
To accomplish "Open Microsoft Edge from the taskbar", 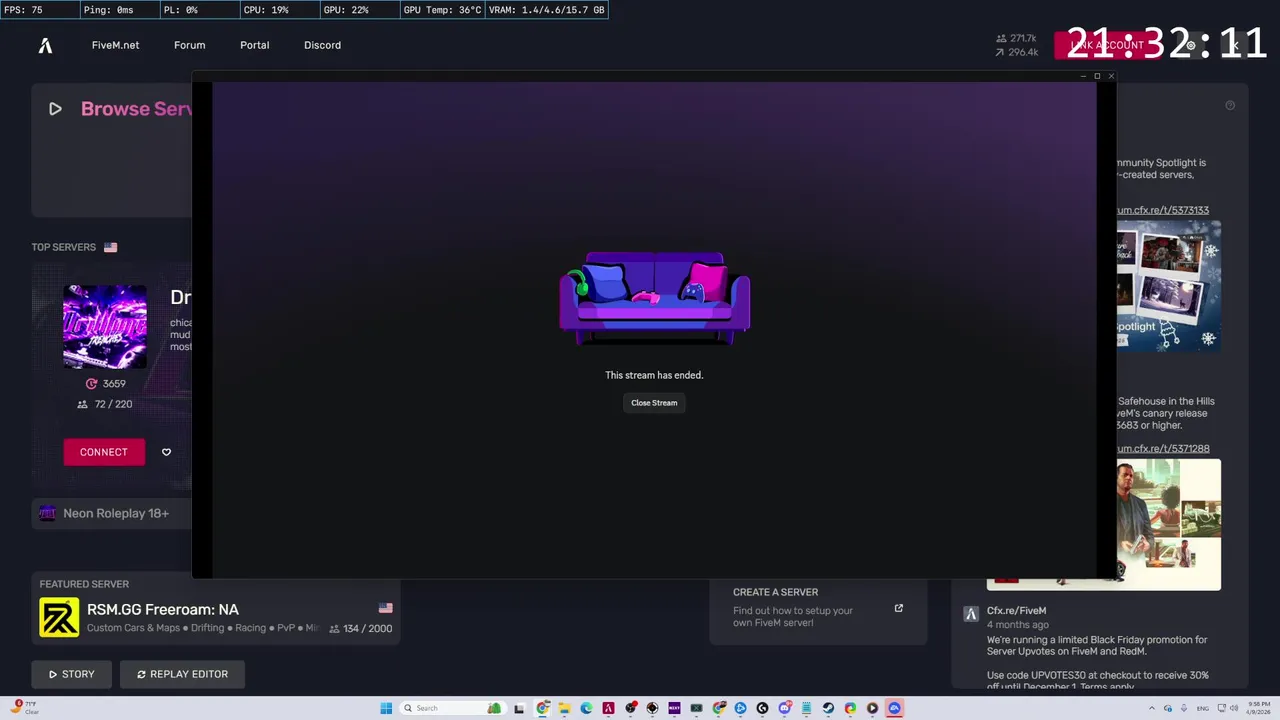I will pyautogui.click(x=586, y=708).
